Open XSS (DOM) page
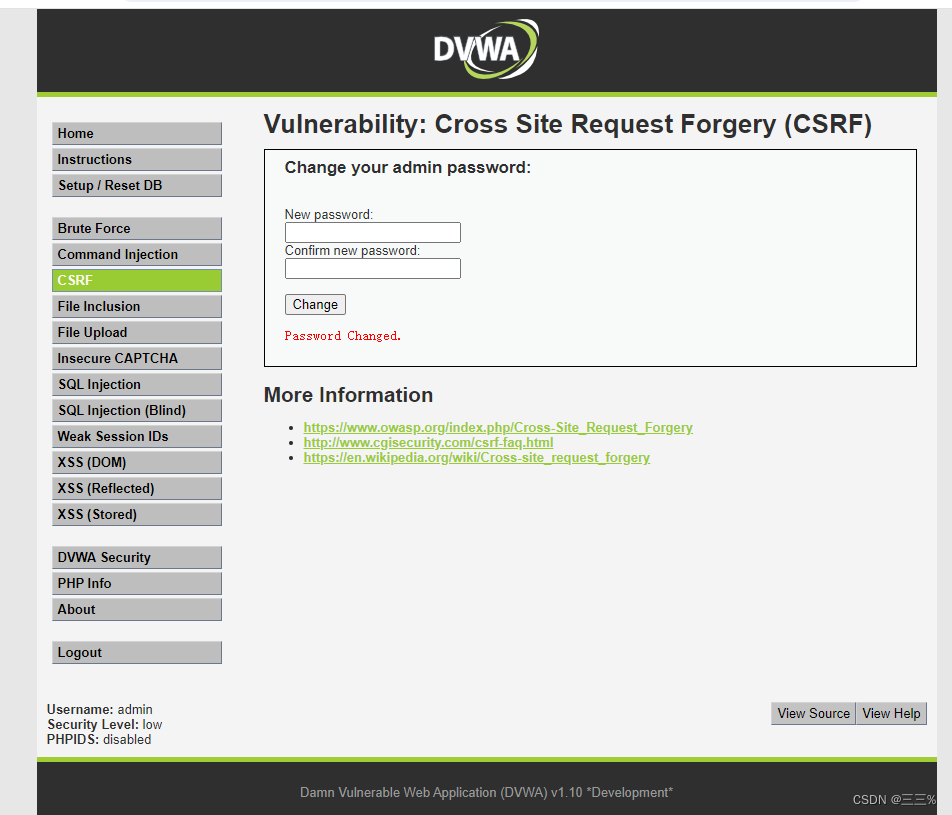Image resolution: width=952 pixels, height=815 pixels. (x=137, y=463)
